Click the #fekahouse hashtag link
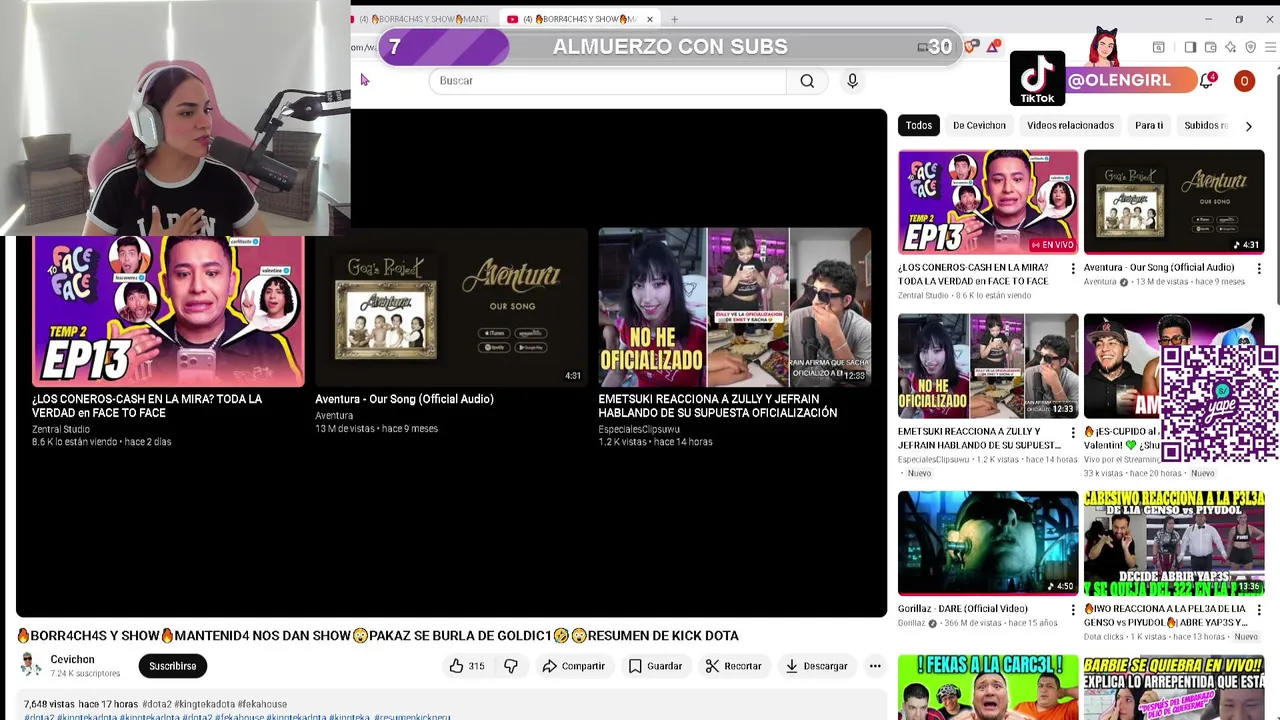 click(262, 704)
